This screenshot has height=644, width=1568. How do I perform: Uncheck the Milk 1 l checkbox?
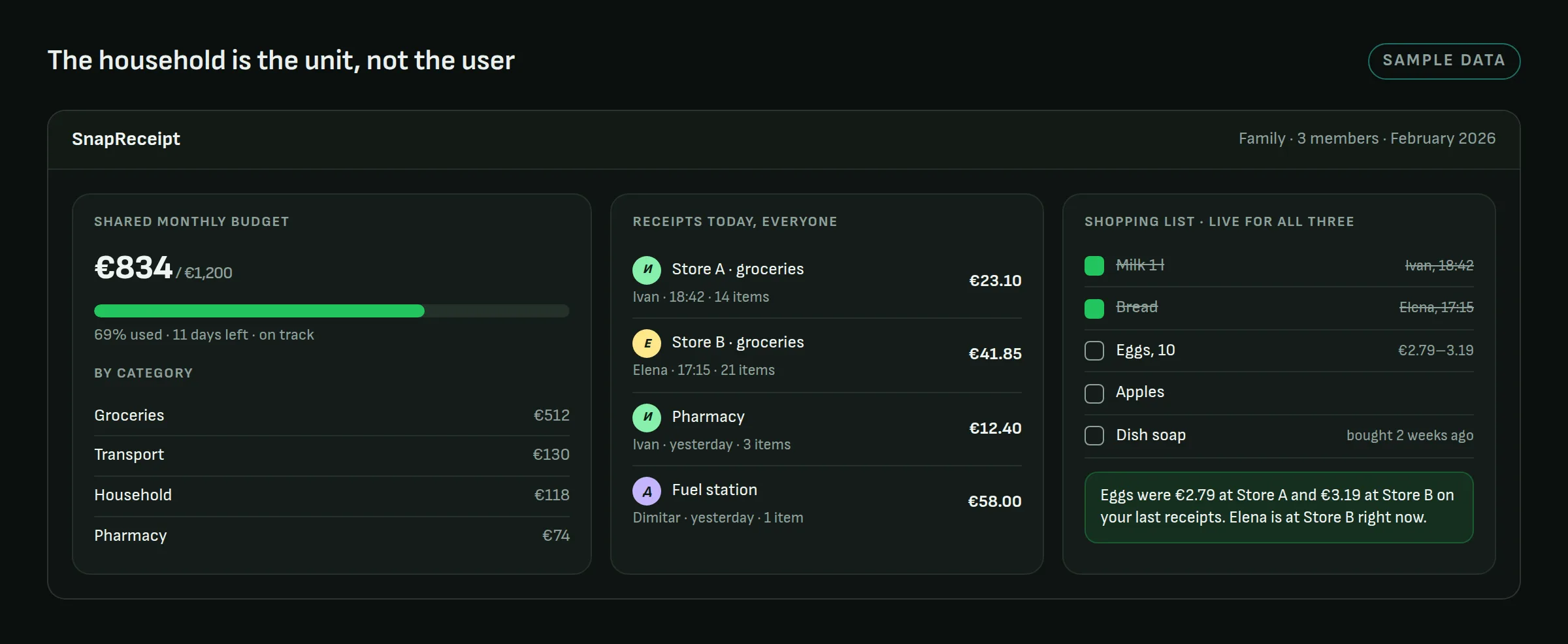click(x=1094, y=266)
